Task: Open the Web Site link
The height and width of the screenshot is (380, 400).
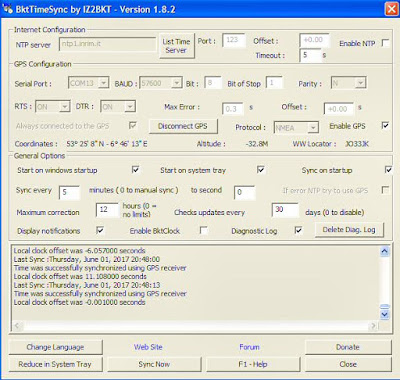Action: pyautogui.click(x=148, y=347)
